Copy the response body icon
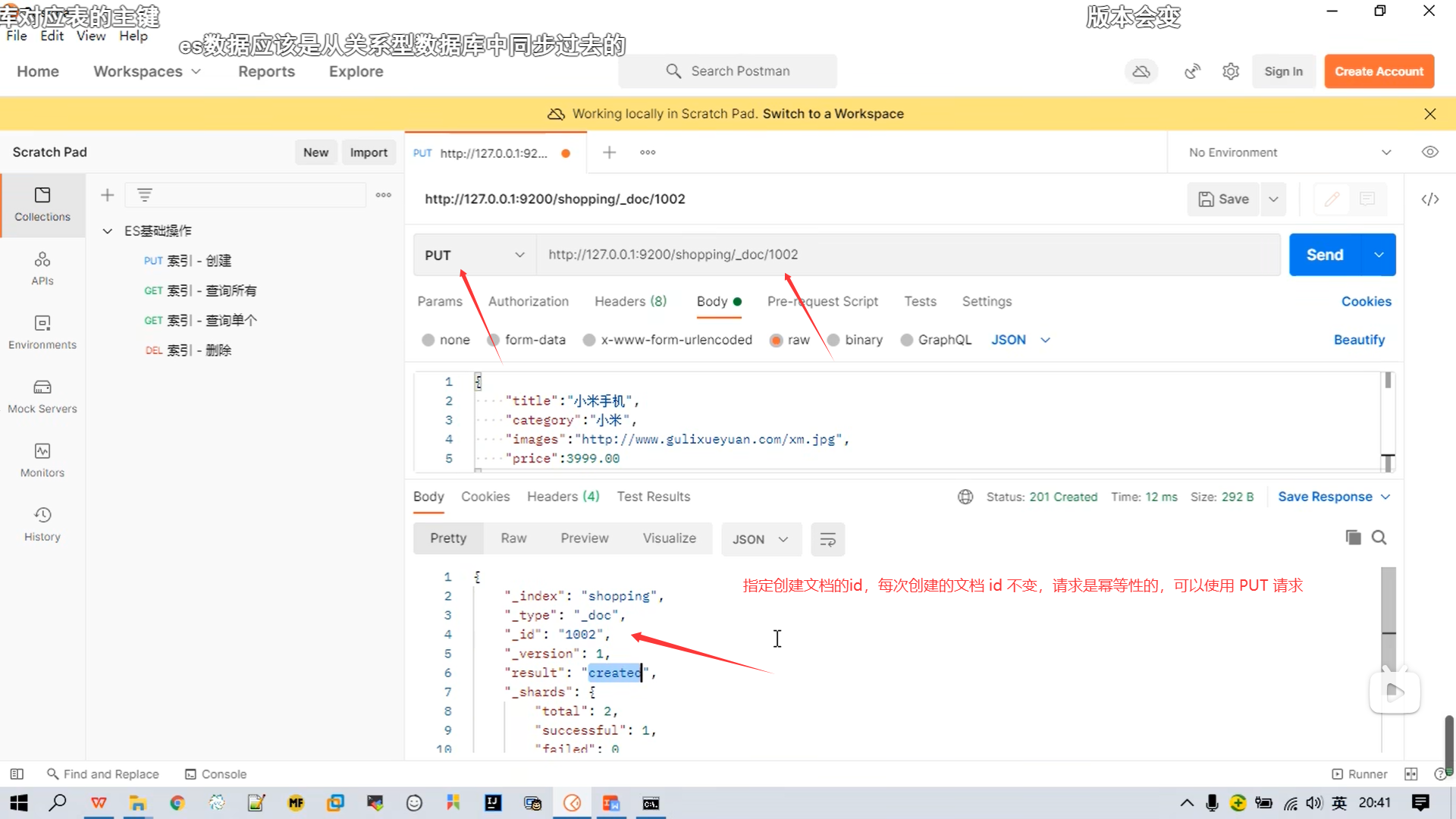 (1352, 538)
